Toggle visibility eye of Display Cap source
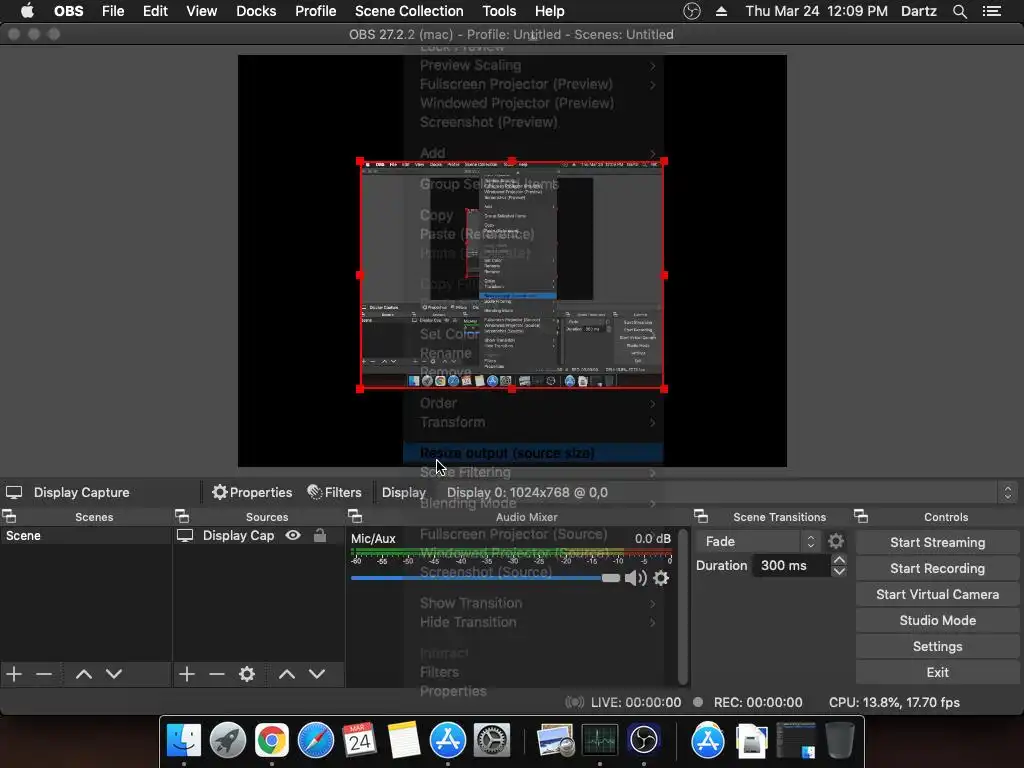1024x768 pixels. 293,536
